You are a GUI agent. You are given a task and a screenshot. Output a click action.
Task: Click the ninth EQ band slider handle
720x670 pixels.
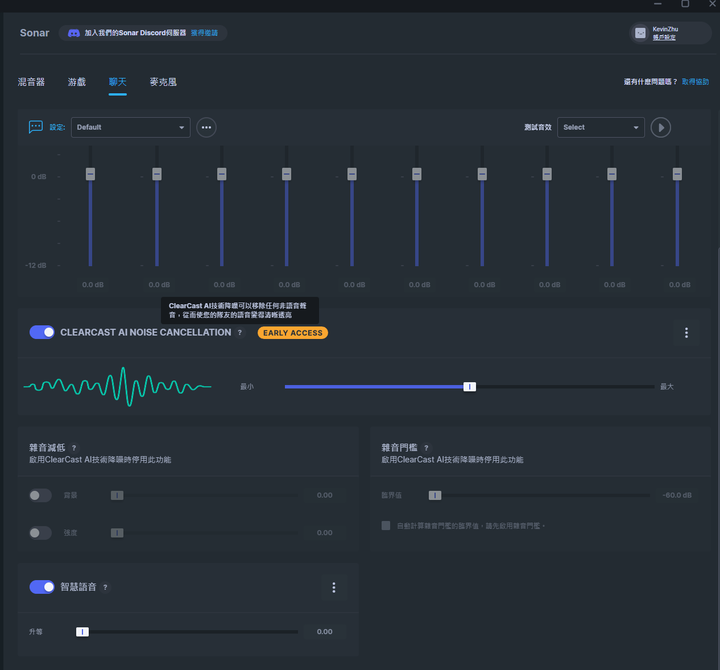click(x=612, y=174)
